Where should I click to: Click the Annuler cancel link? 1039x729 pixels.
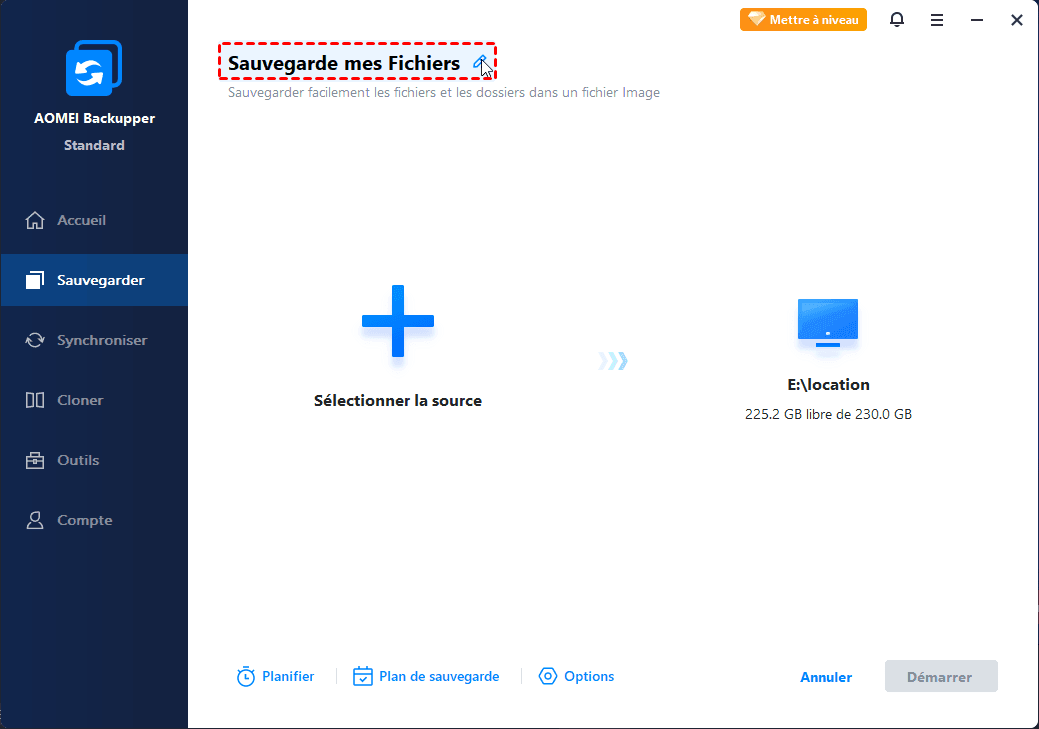click(x=826, y=677)
